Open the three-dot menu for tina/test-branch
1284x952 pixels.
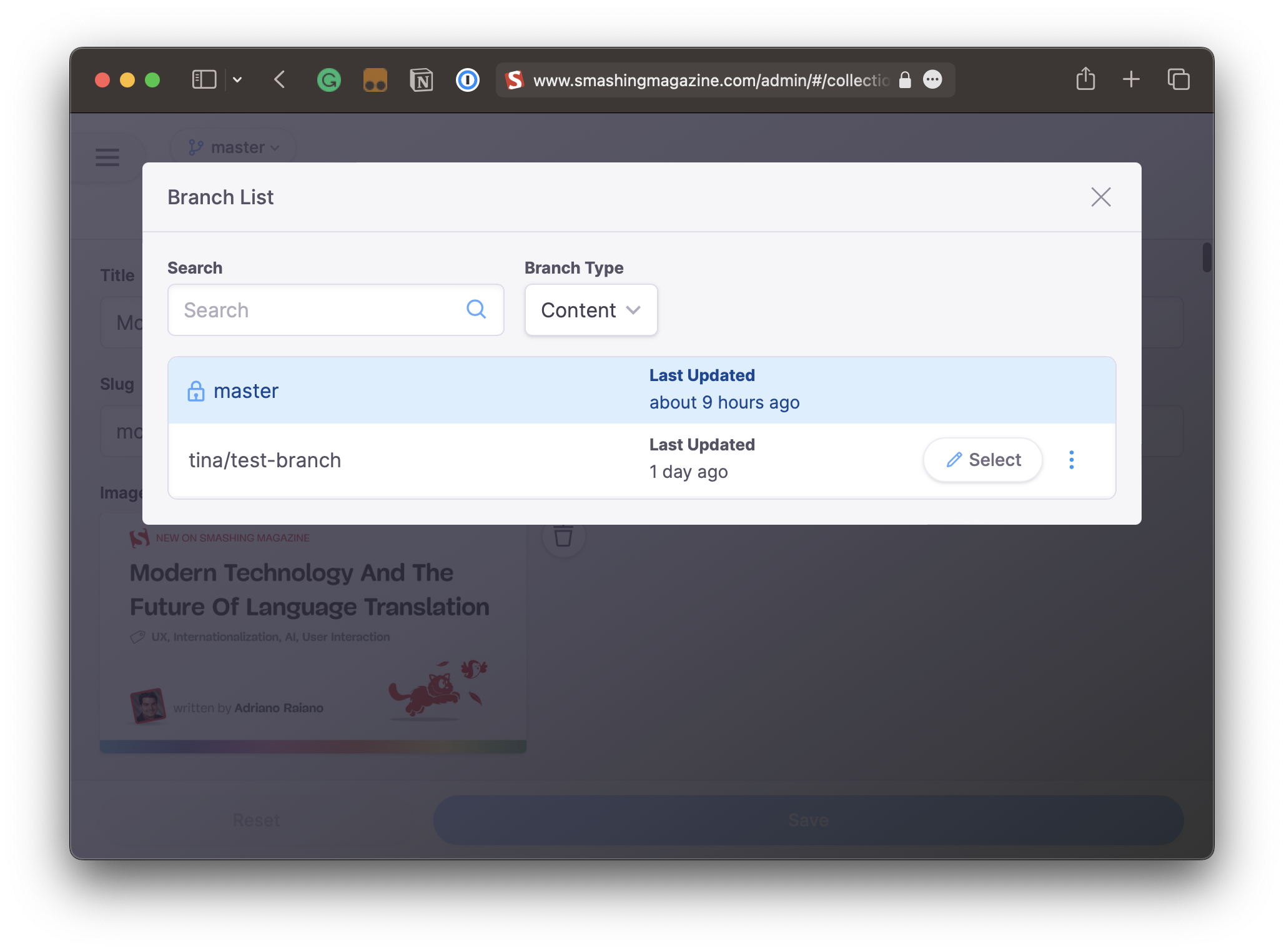(x=1071, y=460)
